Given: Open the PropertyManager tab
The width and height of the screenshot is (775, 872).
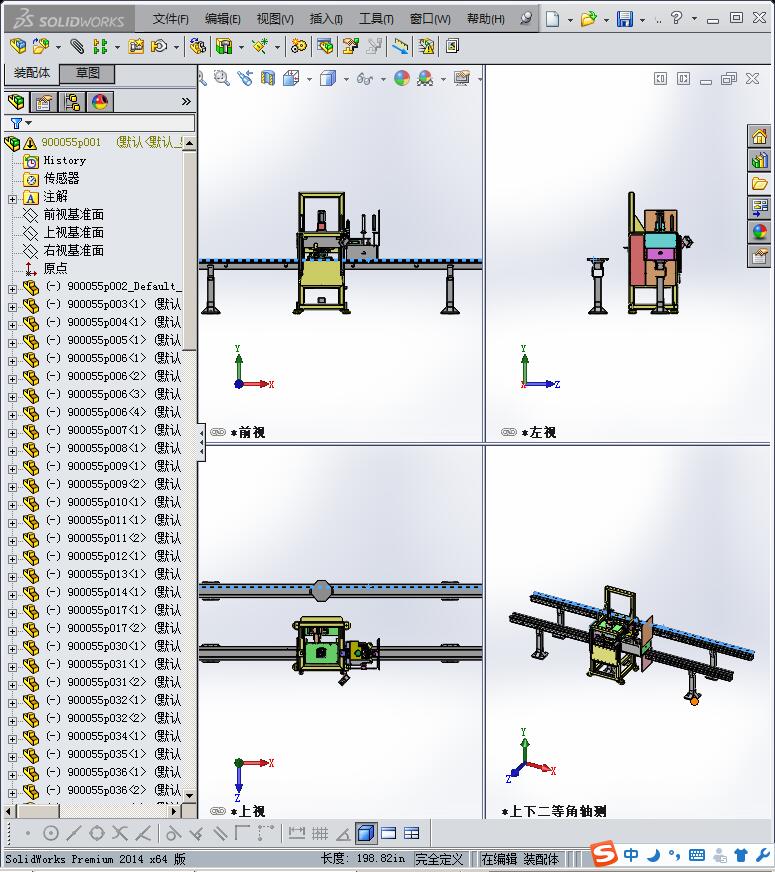Looking at the screenshot, I should [x=43, y=102].
